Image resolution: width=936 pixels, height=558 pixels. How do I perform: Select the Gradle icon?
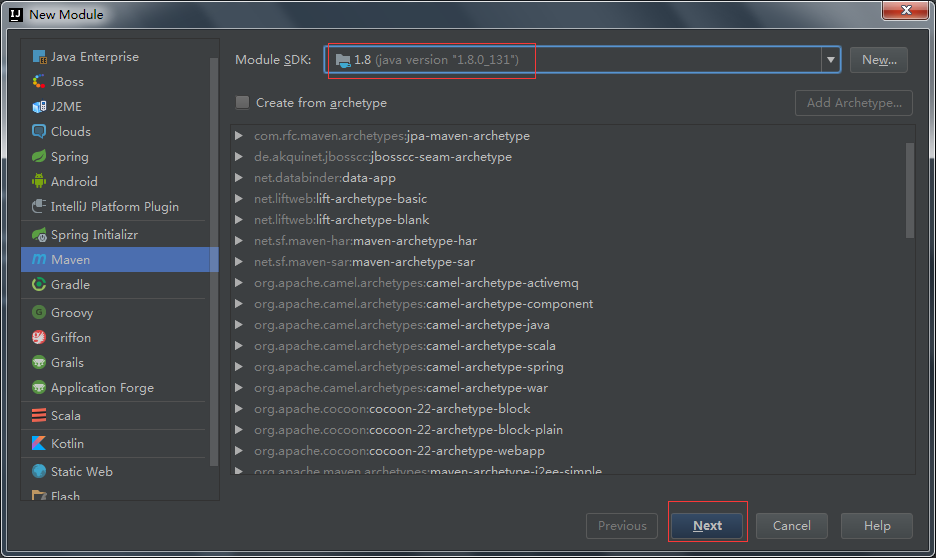[39, 285]
